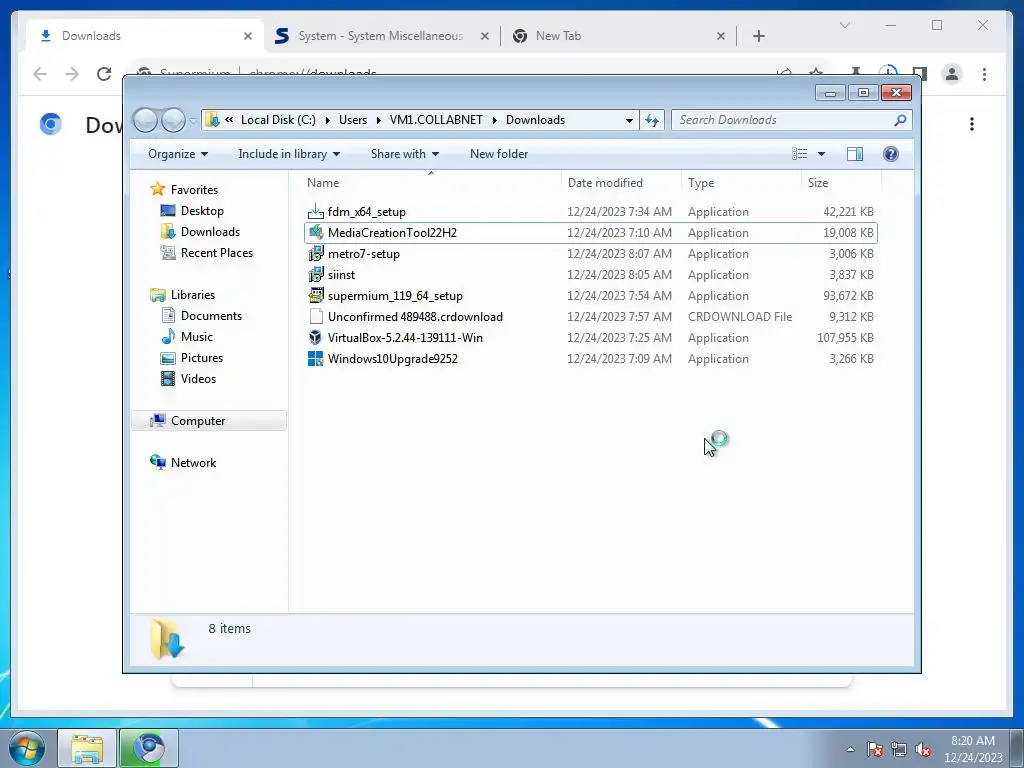The image size is (1024, 768).
Task: Expand the arrow after Local Disk (C:) breadcrumb
Action: [x=327, y=120]
